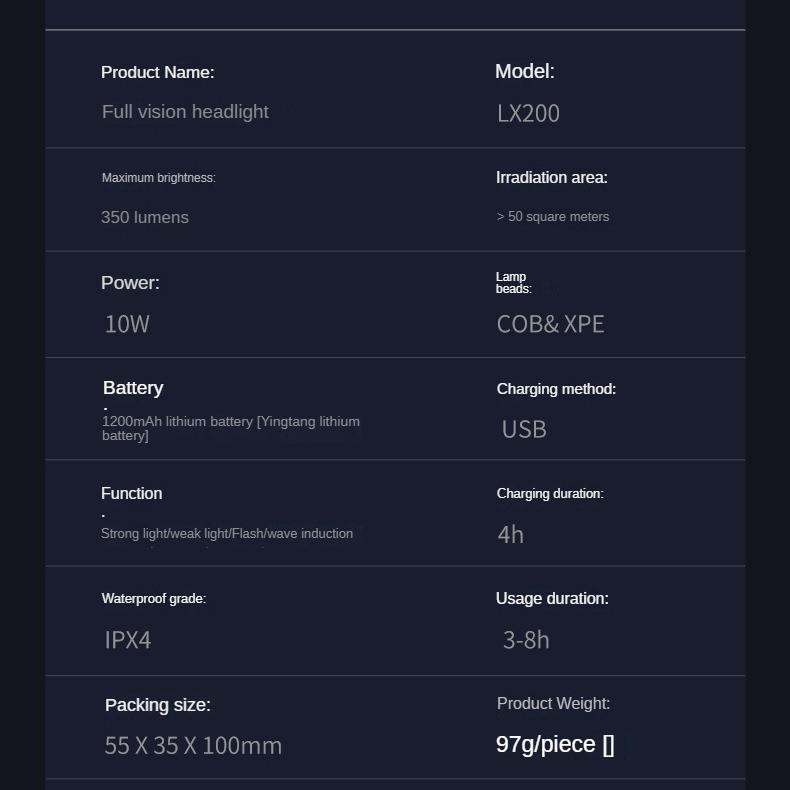Click the Model label

pyautogui.click(x=524, y=72)
